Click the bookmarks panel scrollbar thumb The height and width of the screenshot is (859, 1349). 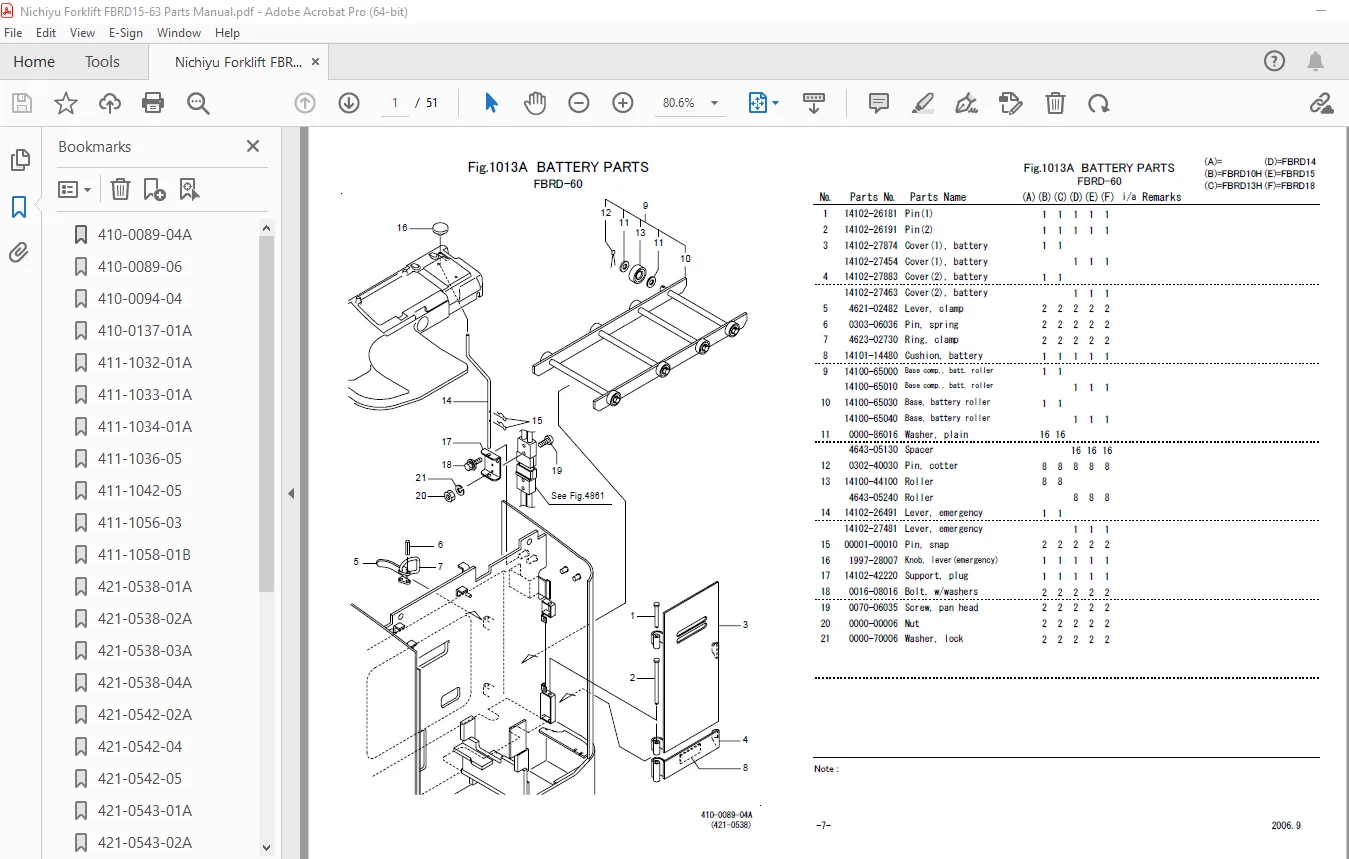[x=266, y=412]
